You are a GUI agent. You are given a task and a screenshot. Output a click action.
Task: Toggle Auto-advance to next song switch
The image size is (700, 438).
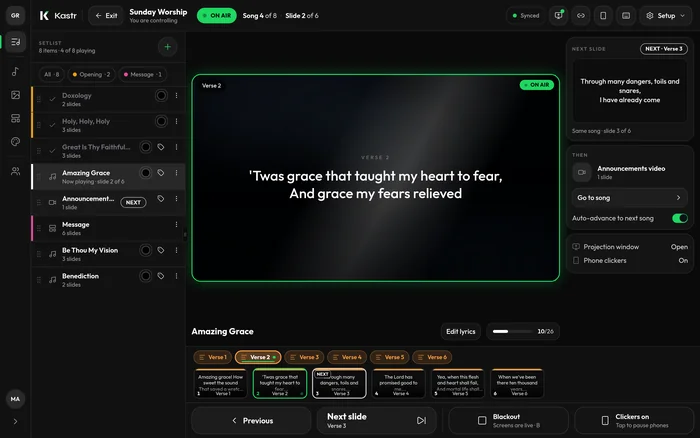coord(679,218)
